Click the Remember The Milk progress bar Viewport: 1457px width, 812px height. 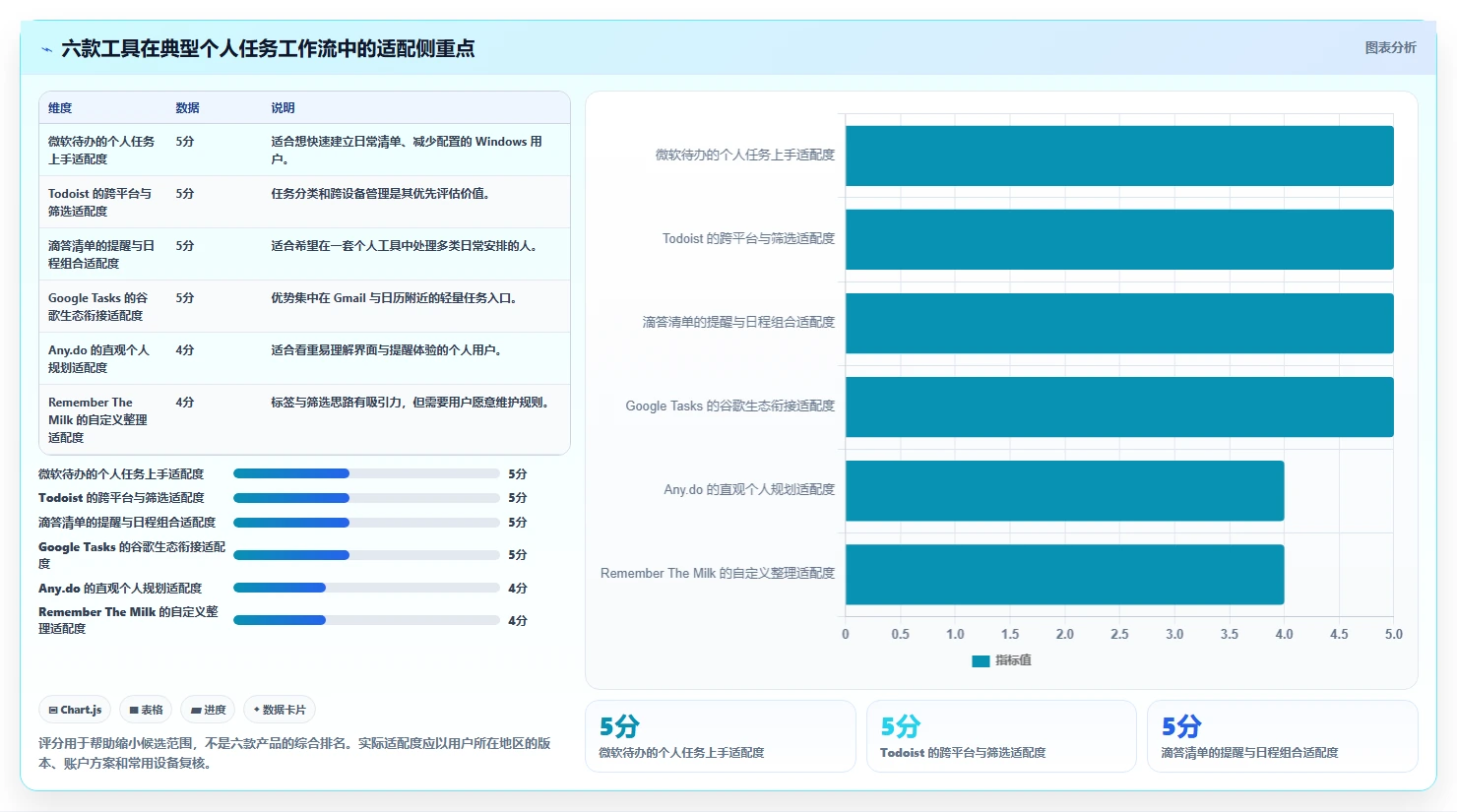[x=366, y=620]
